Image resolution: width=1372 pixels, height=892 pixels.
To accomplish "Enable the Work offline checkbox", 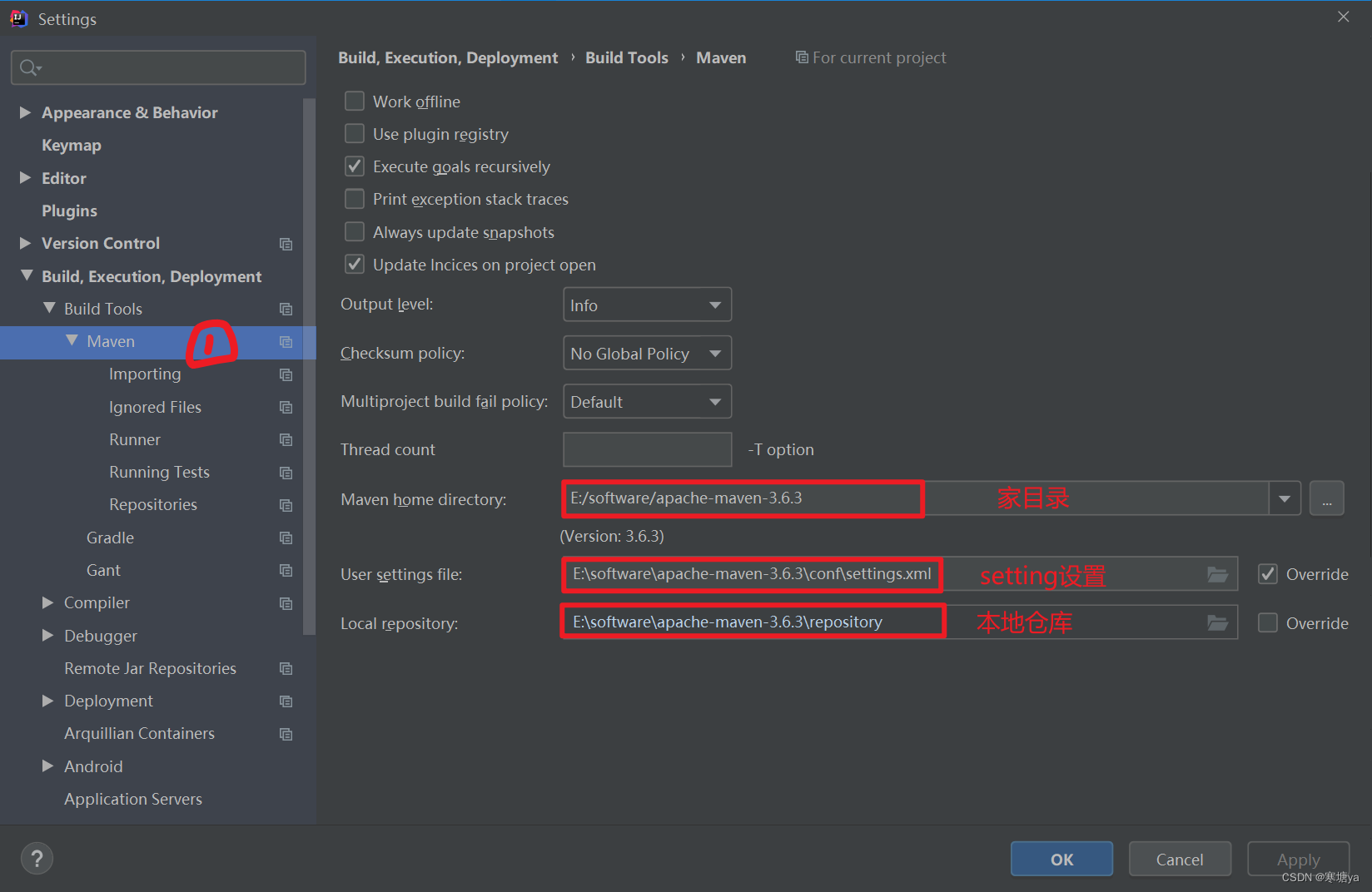I will click(x=355, y=101).
